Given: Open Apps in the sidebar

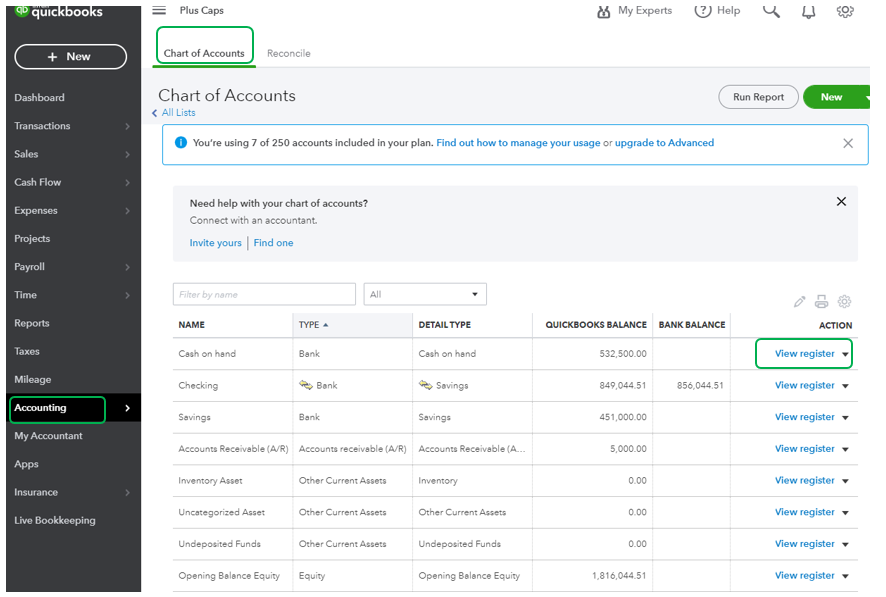Looking at the screenshot, I should coord(27,464).
